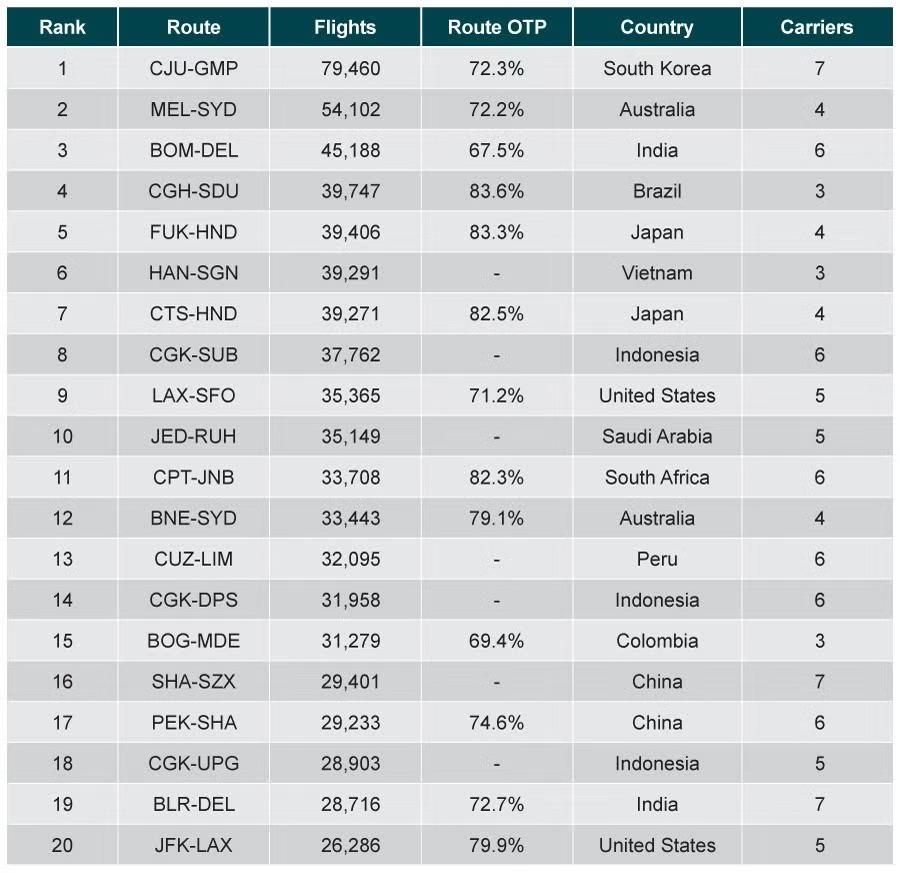Screen dimensions: 900x873
Task: Click the Flights column header
Action: [x=345, y=27]
